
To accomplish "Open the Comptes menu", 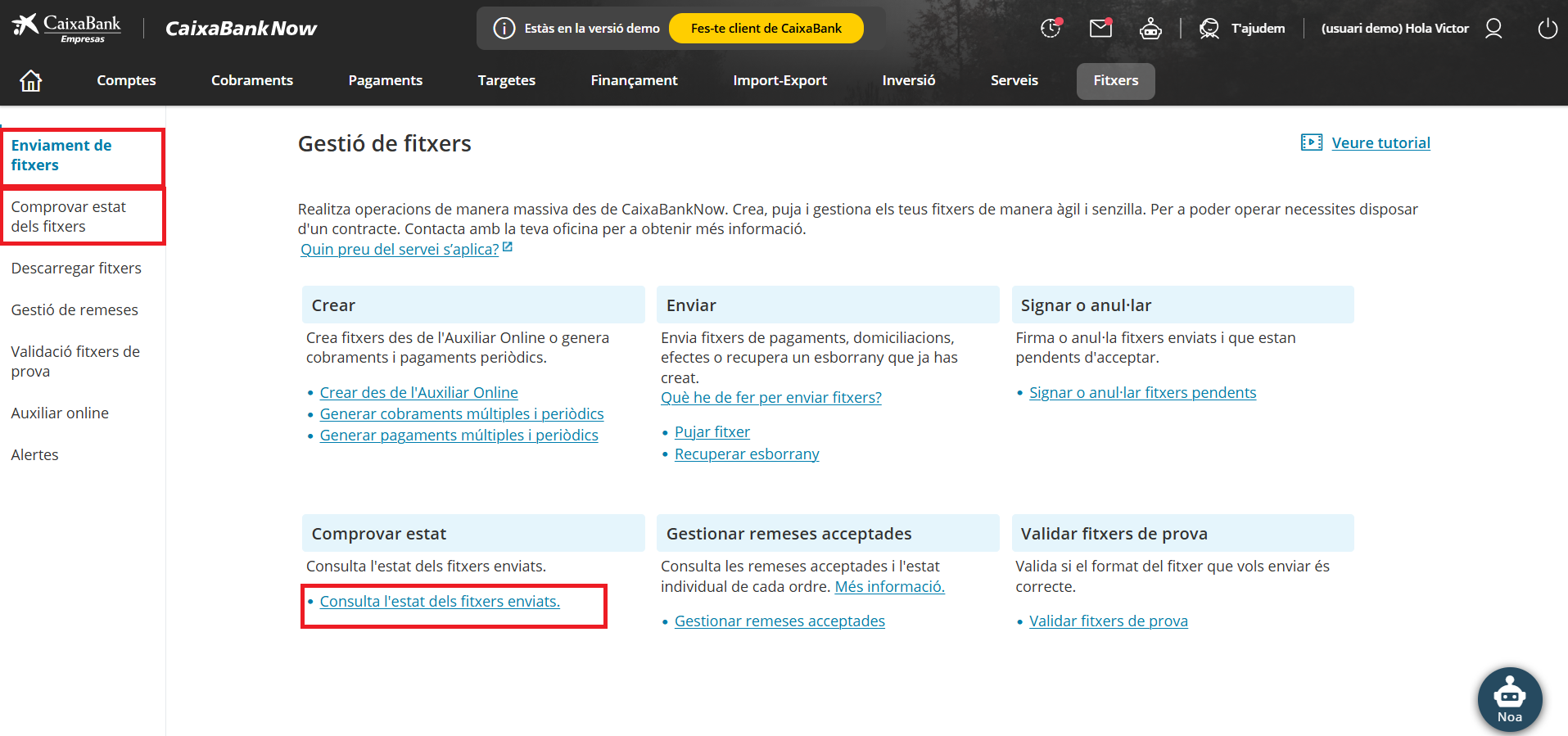I will coord(126,80).
